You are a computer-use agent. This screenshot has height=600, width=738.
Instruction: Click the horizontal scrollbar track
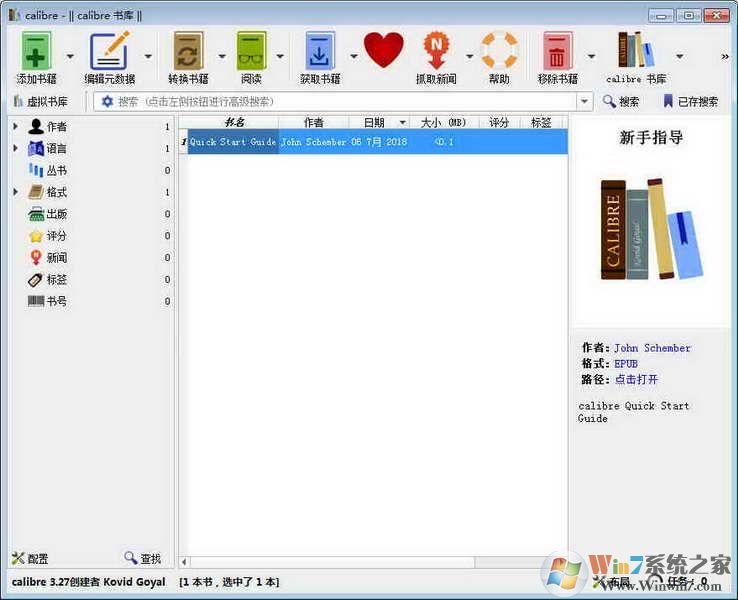click(508, 562)
